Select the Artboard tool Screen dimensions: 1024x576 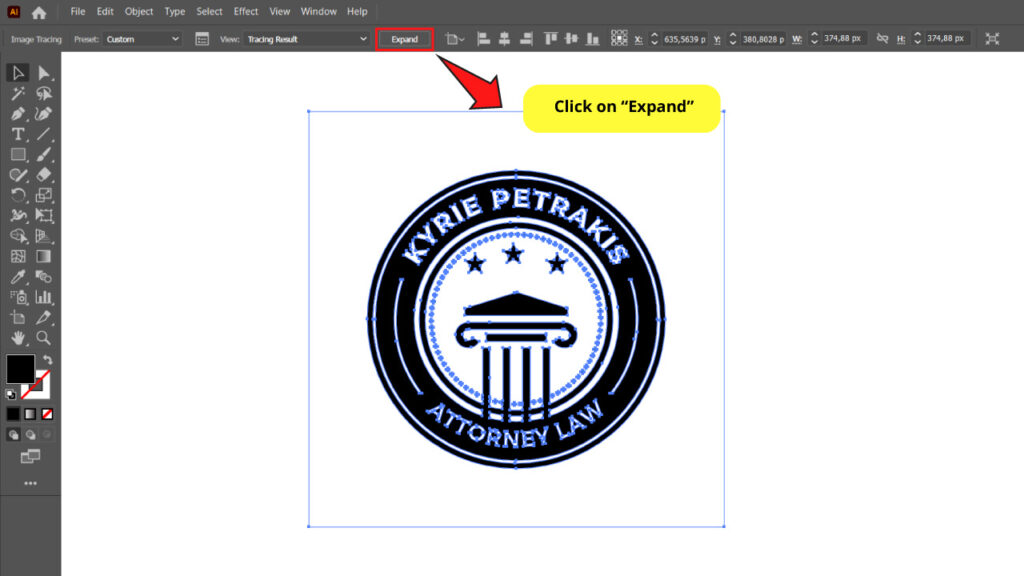coord(18,317)
